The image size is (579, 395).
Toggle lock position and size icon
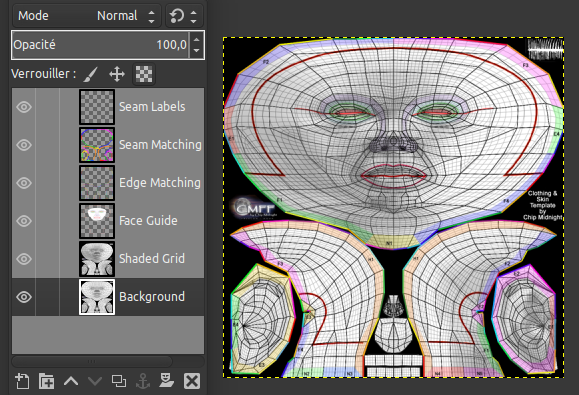pyautogui.click(x=117, y=74)
